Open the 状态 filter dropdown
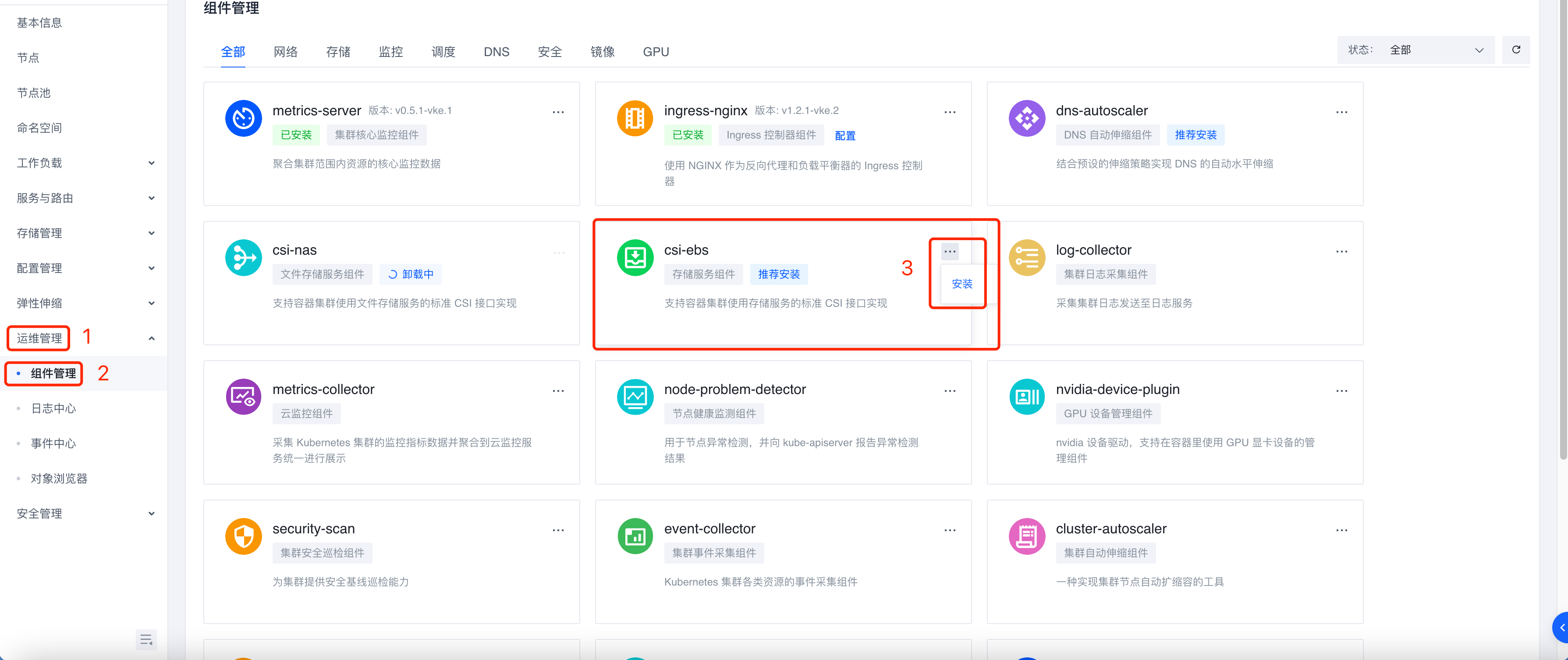 click(1415, 50)
